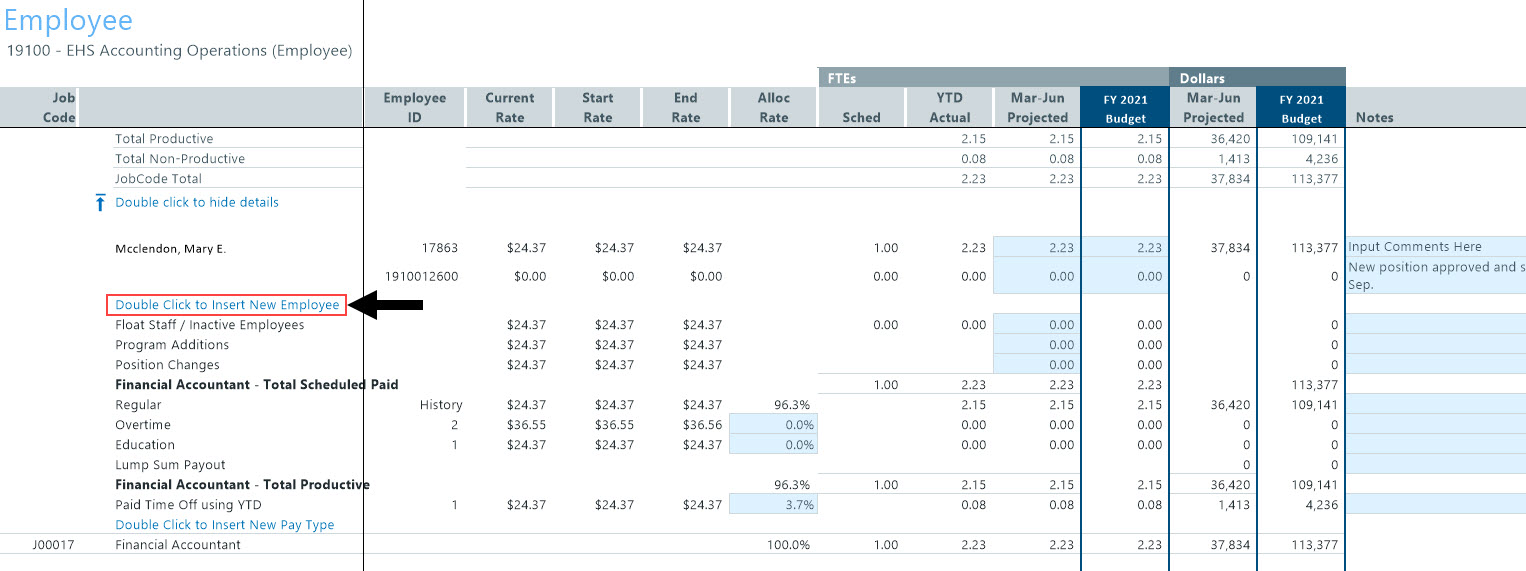
Task: Select Mcclendon FY 2021 Budget FTE cell
Action: click(1124, 248)
